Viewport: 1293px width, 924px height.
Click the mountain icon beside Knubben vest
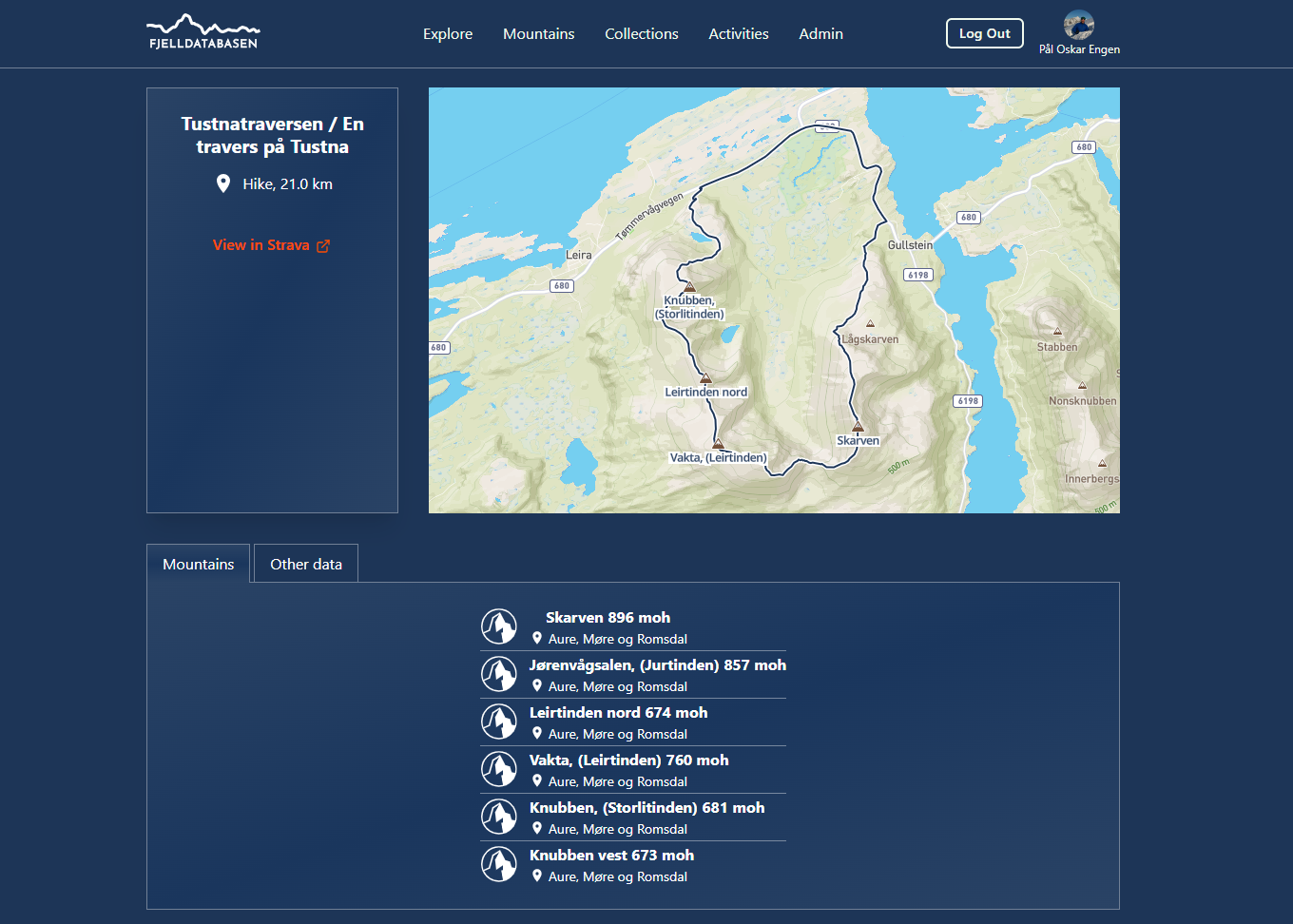[x=499, y=864]
